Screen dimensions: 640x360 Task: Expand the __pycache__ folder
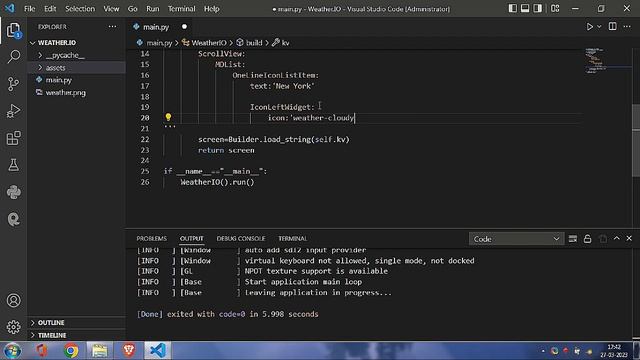(77, 55)
